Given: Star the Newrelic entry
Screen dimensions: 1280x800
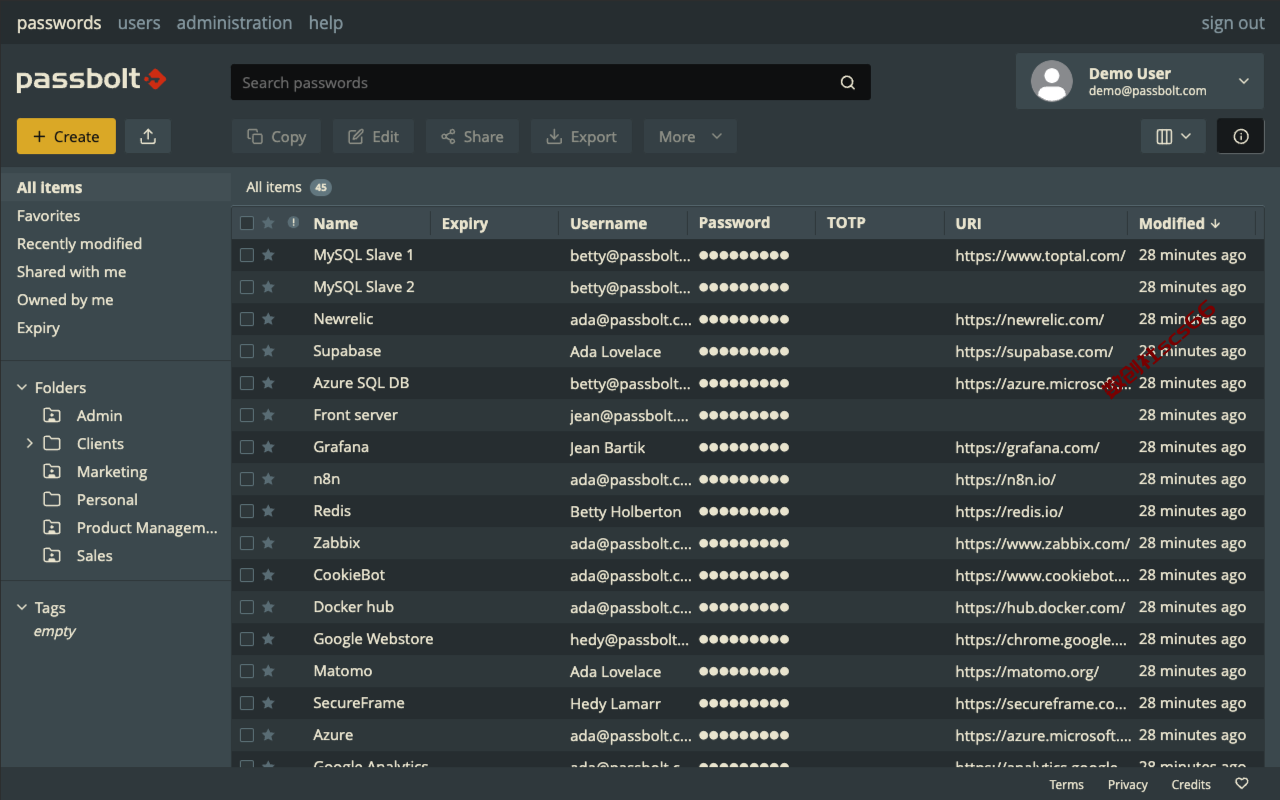Looking at the screenshot, I should coord(268,319).
